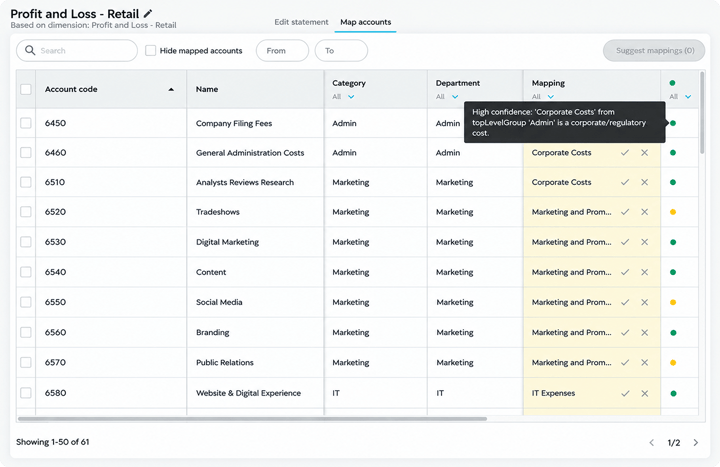Select row 6580 Website checkbox
Image resolution: width=720 pixels, height=467 pixels.
26,393
